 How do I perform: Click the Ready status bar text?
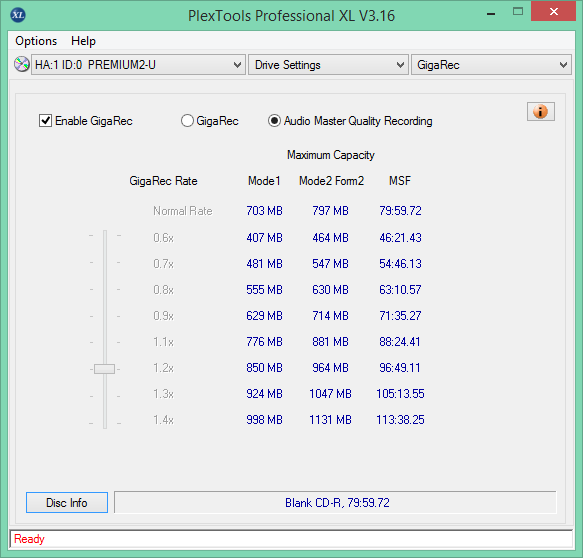(29, 539)
